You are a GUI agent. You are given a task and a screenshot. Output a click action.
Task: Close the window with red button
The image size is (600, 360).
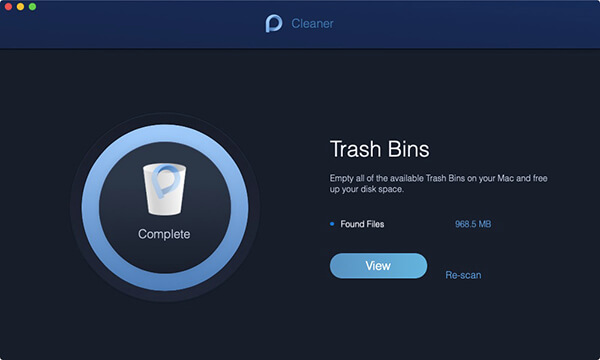(x=8, y=7)
